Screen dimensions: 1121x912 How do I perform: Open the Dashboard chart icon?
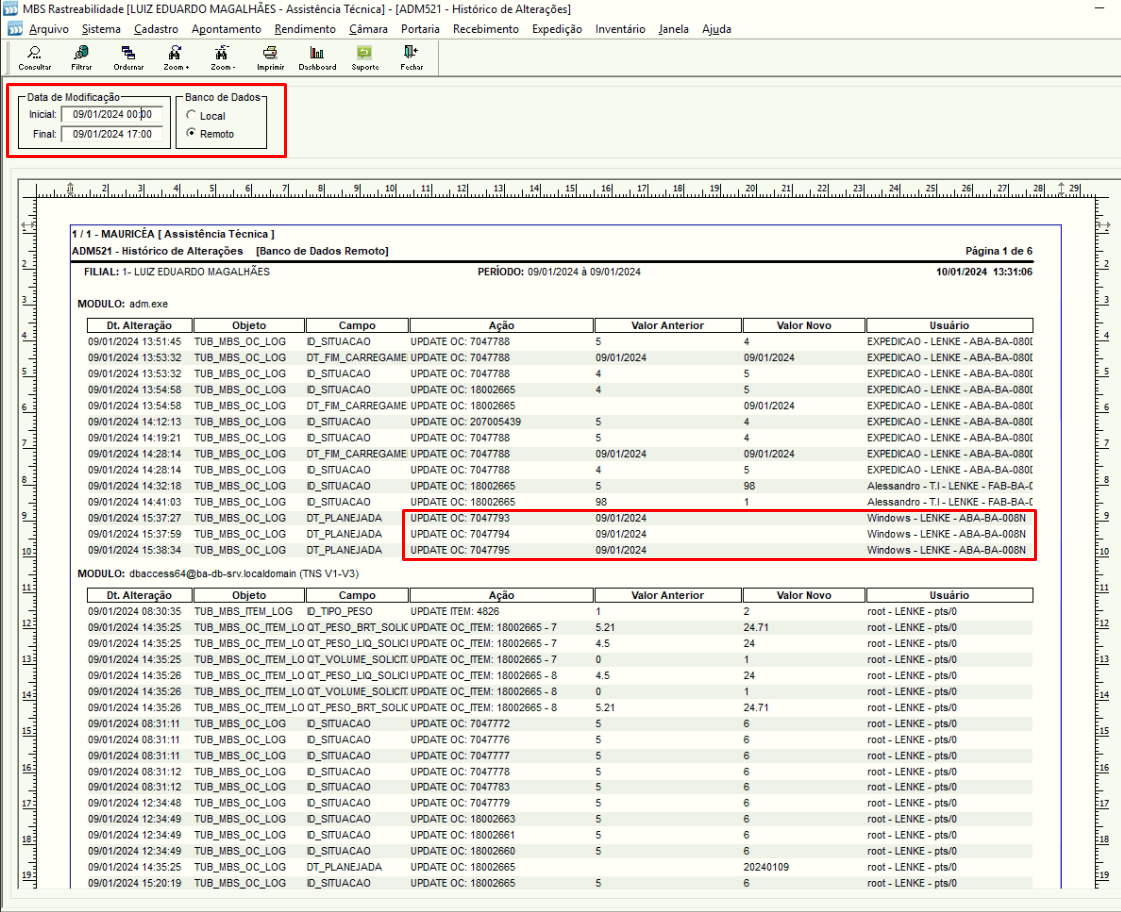pos(317,52)
